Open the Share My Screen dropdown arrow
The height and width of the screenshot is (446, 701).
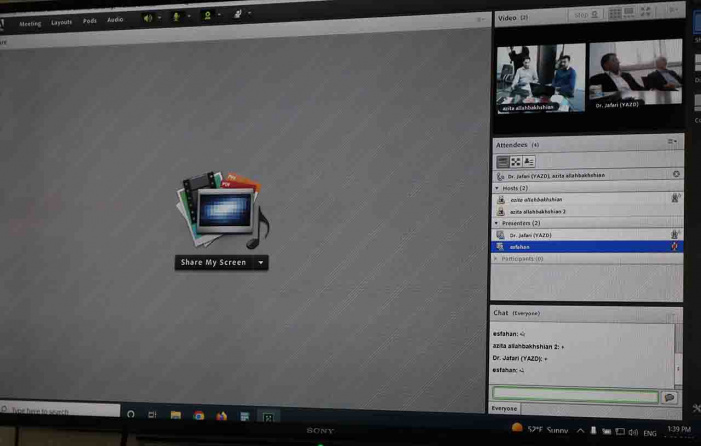click(261, 262)
